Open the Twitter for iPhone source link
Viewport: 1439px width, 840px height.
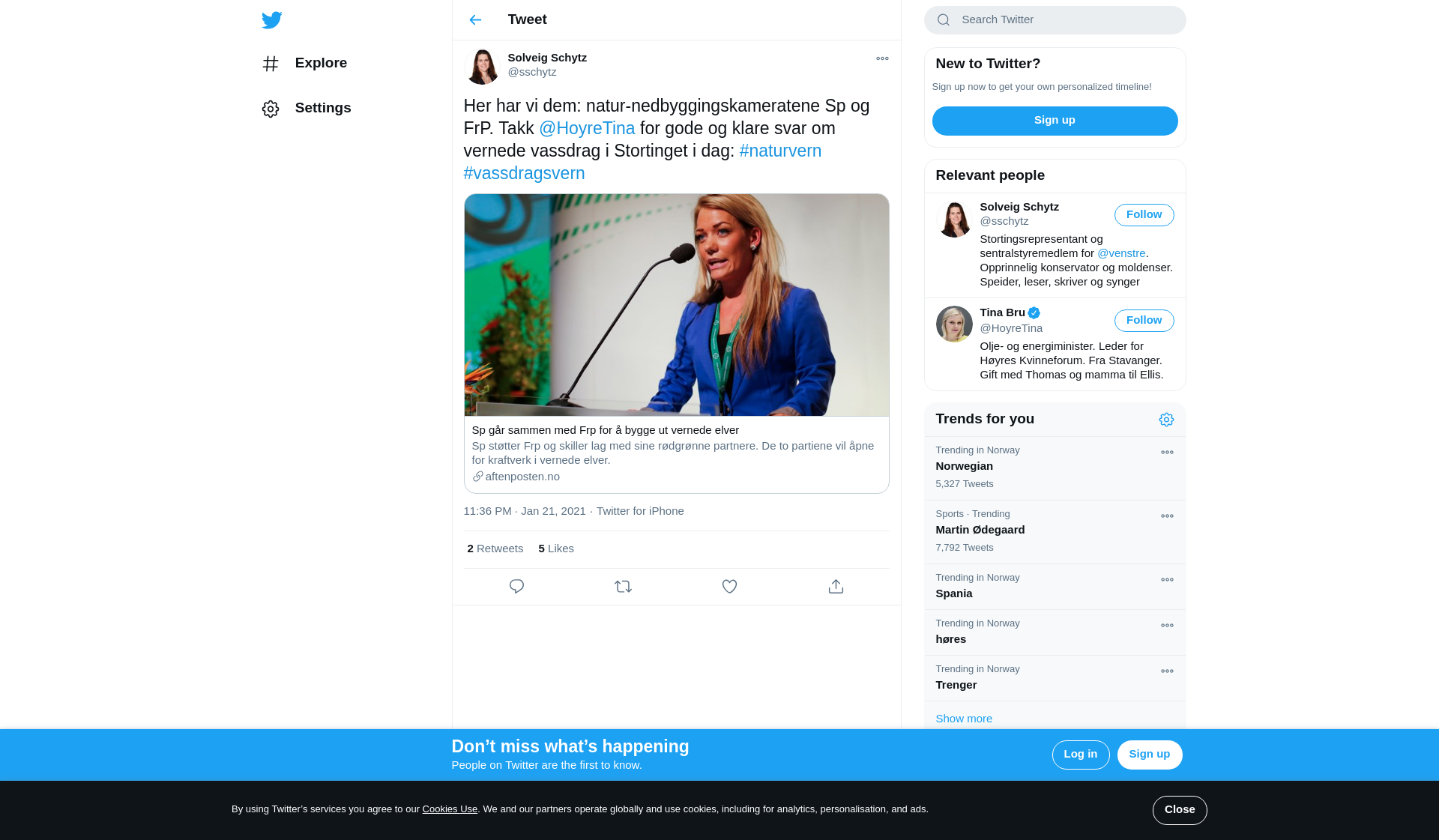pyautogui.click(x=640, y=511)
